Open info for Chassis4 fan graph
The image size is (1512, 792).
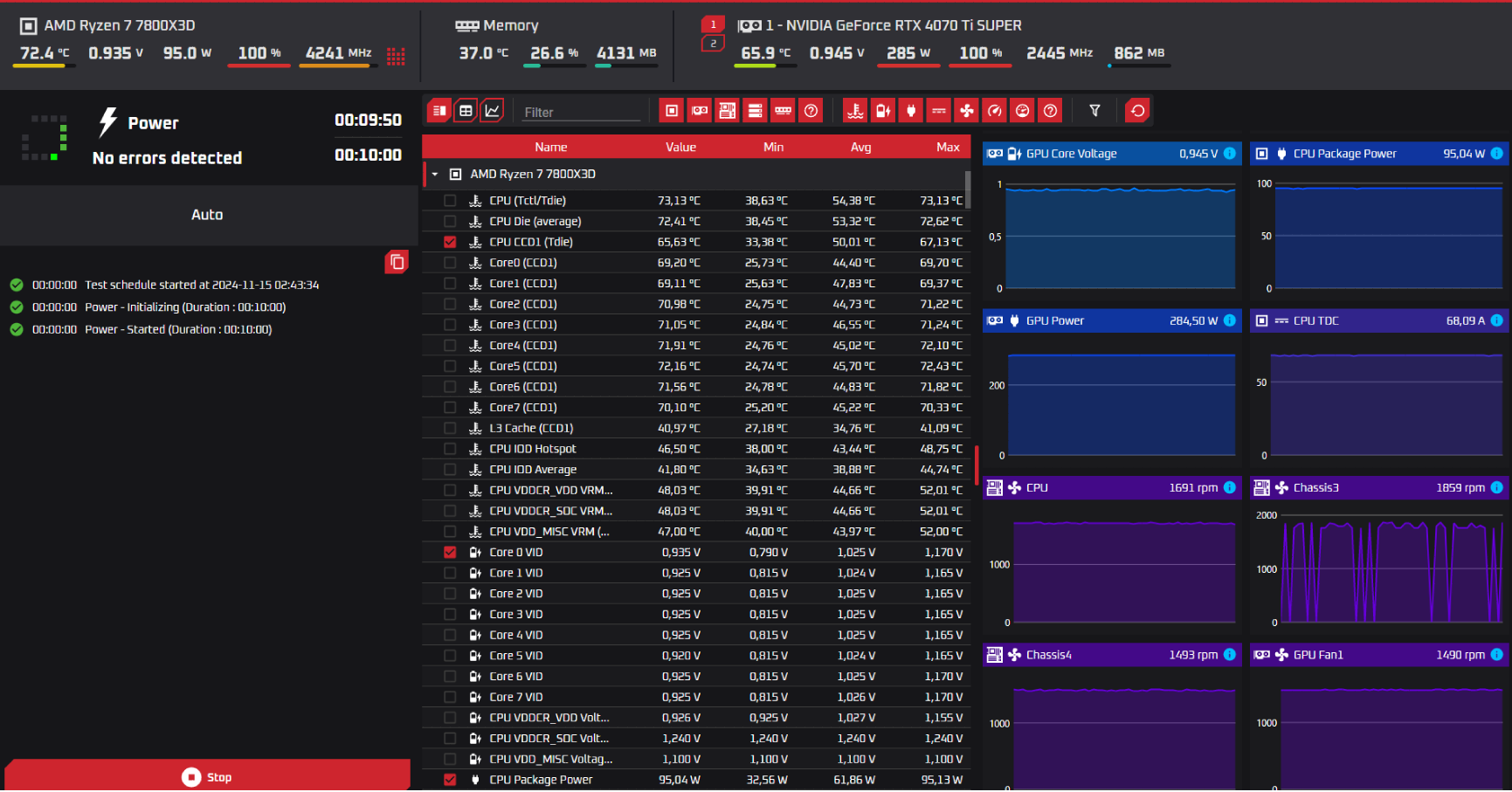point(1230,655)
